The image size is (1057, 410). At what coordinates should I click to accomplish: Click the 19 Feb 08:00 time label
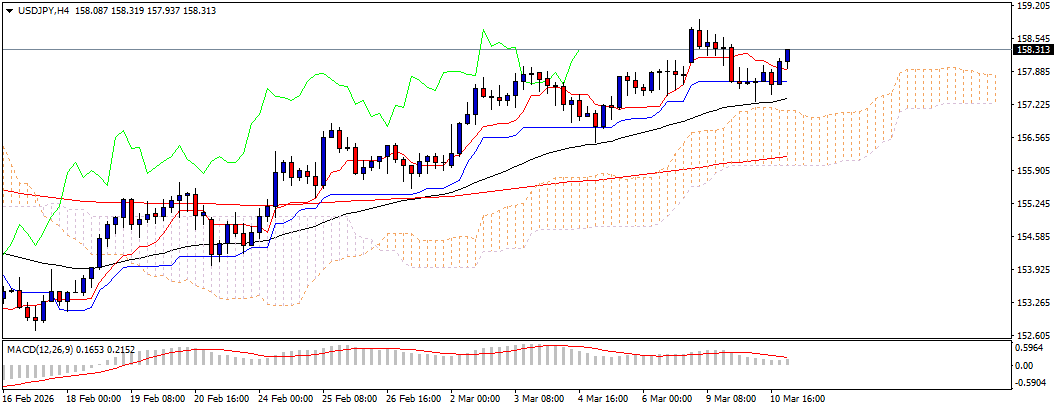[x=156, y=399]
